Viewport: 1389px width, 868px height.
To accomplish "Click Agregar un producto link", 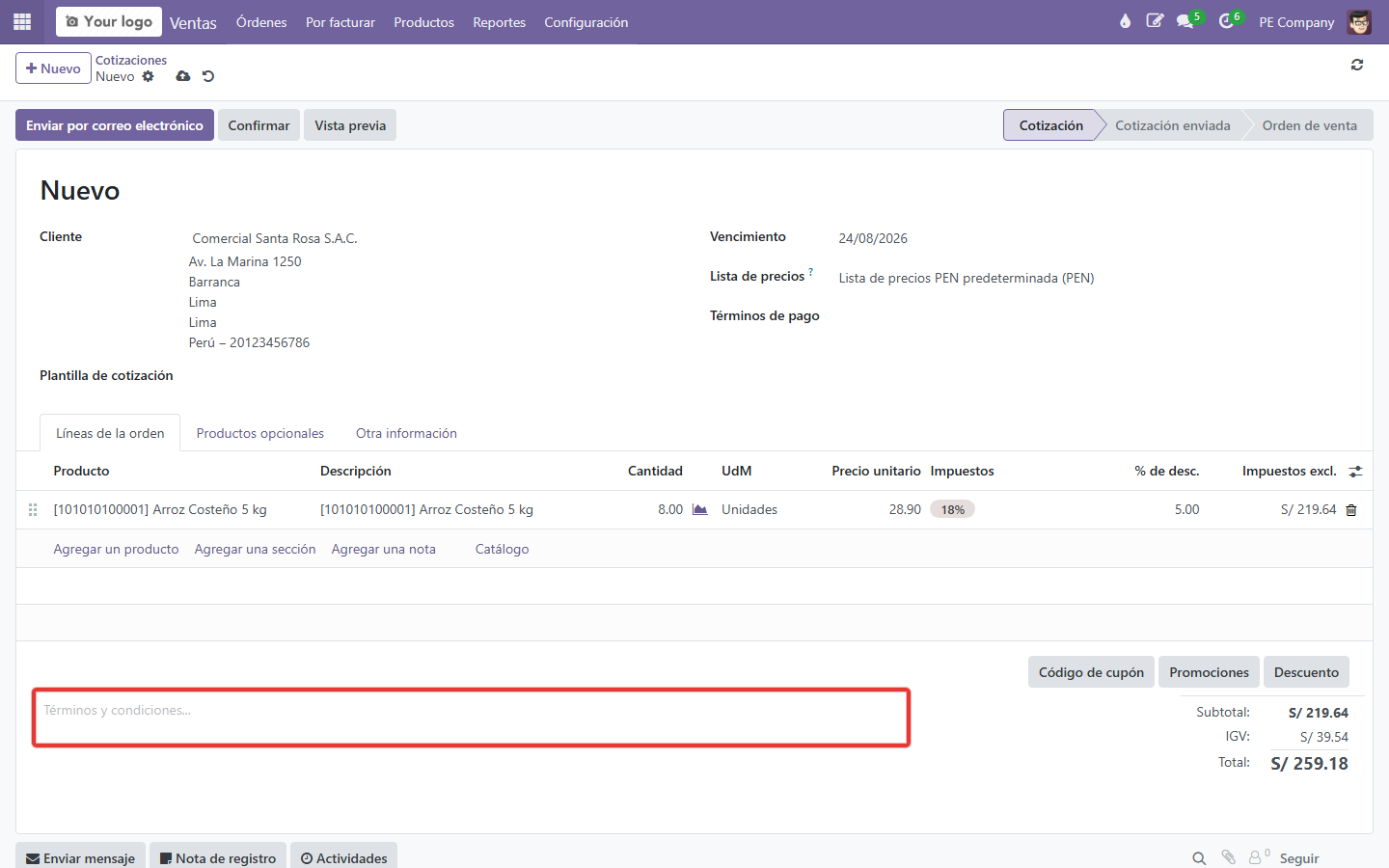I will pos(116,549).
